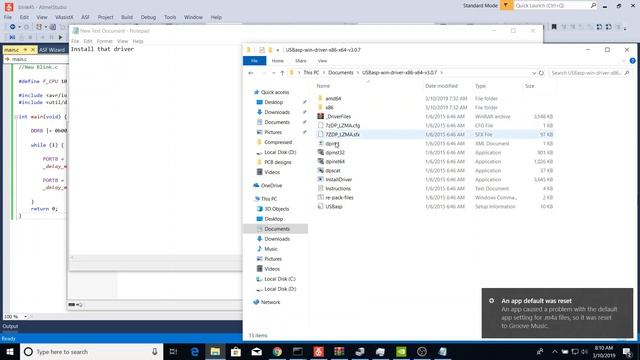The image size is (640, 360).
Task: Expand path chevron after This PC
Action: click(324, 73)
